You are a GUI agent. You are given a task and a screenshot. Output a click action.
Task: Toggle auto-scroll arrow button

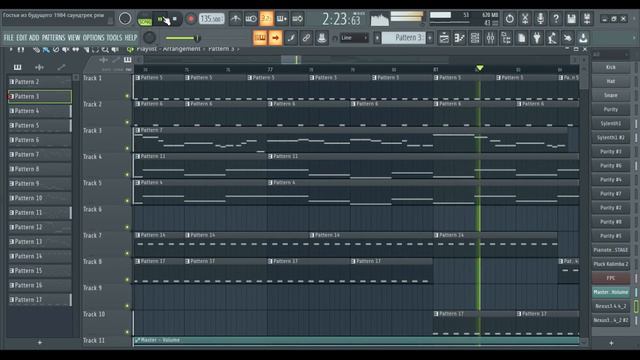[276, 38]
